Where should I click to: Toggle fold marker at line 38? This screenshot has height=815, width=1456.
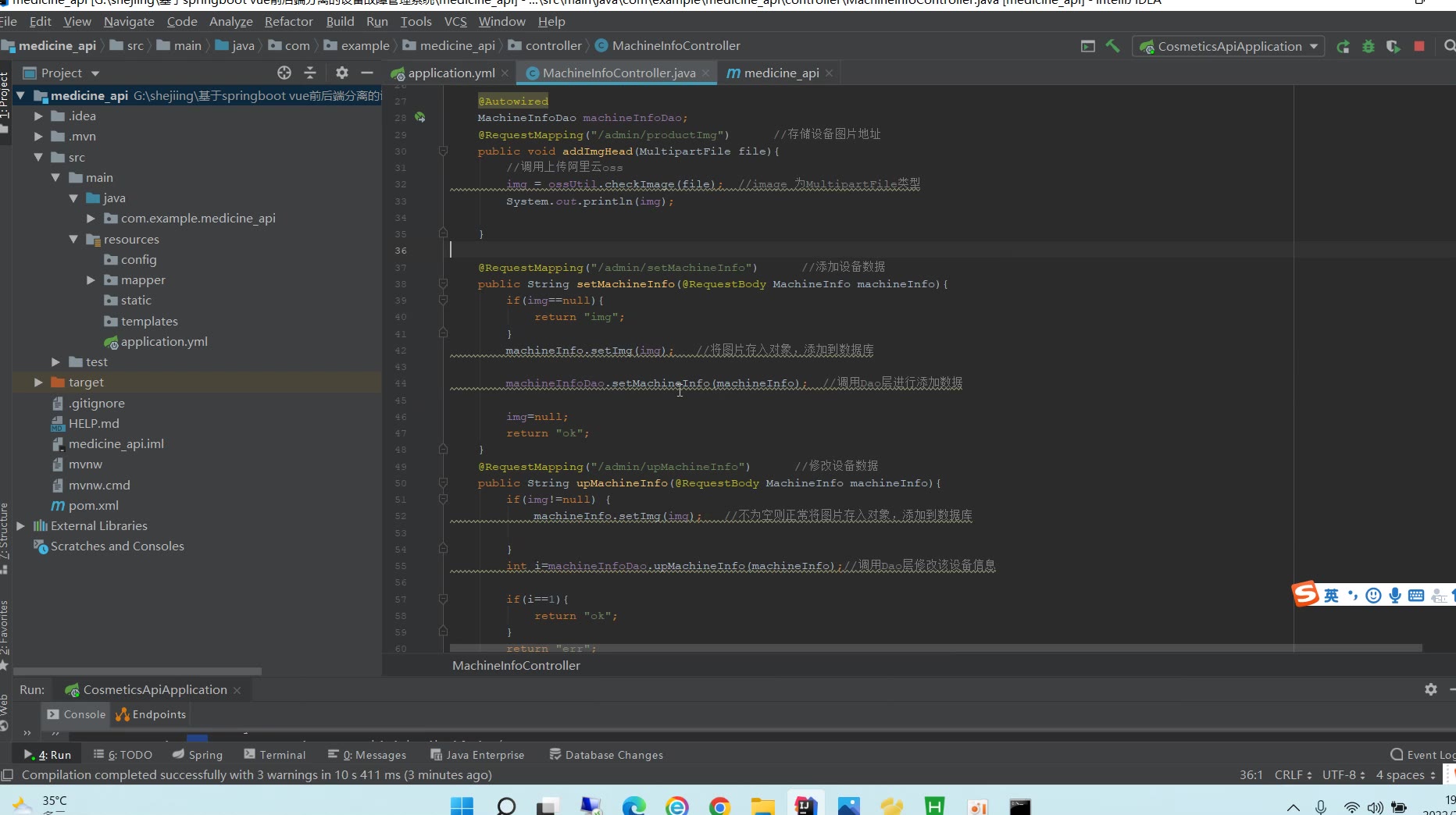443,284
